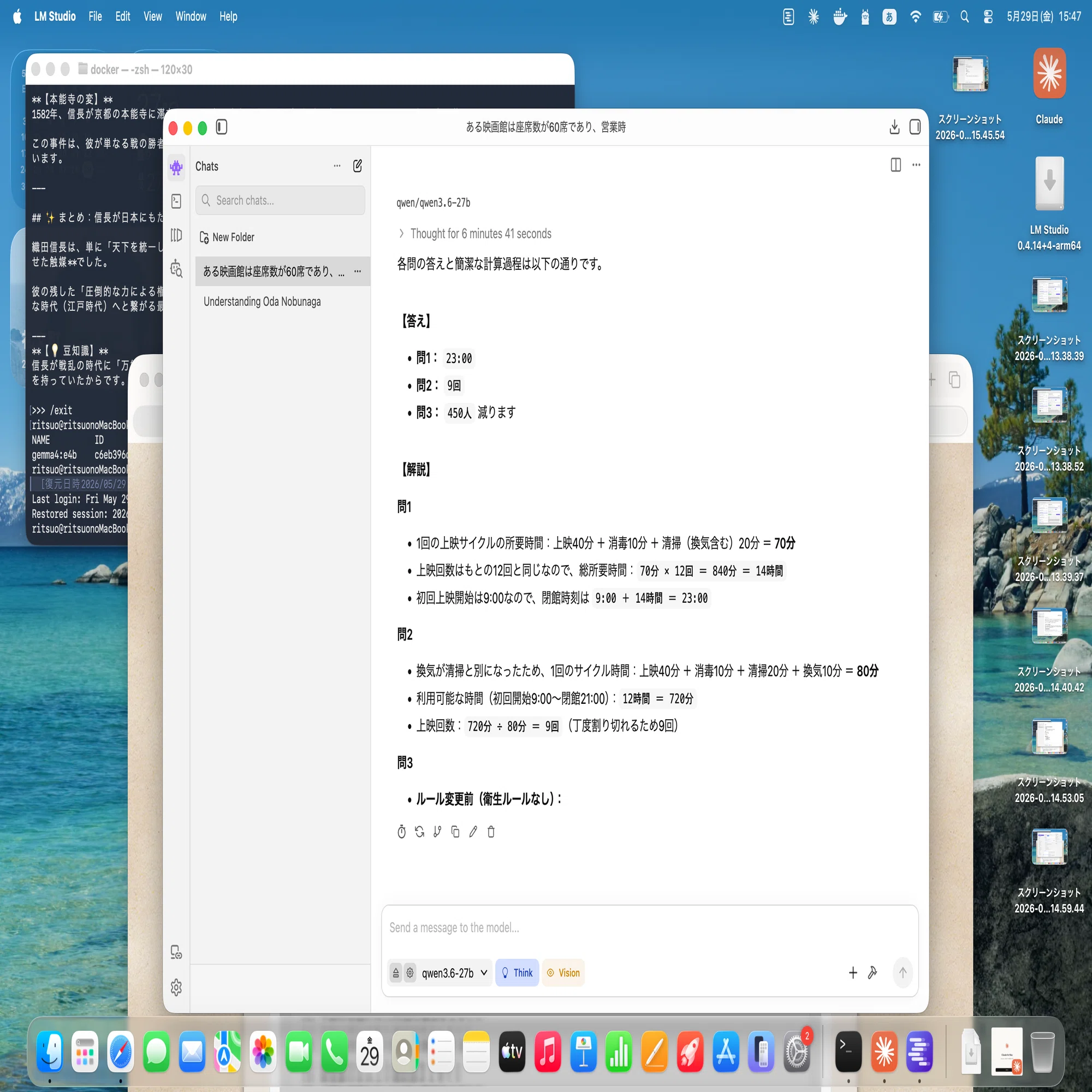Open Trash in the Dock
The image size is (1092, 1092).
pyautogui.click(x=1042, y=1052)
